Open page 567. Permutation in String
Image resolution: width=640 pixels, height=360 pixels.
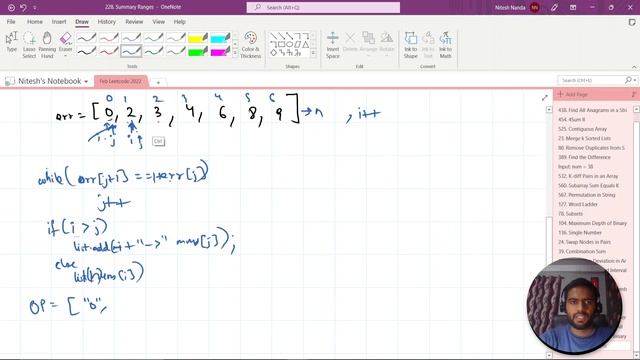click(586, 195)
